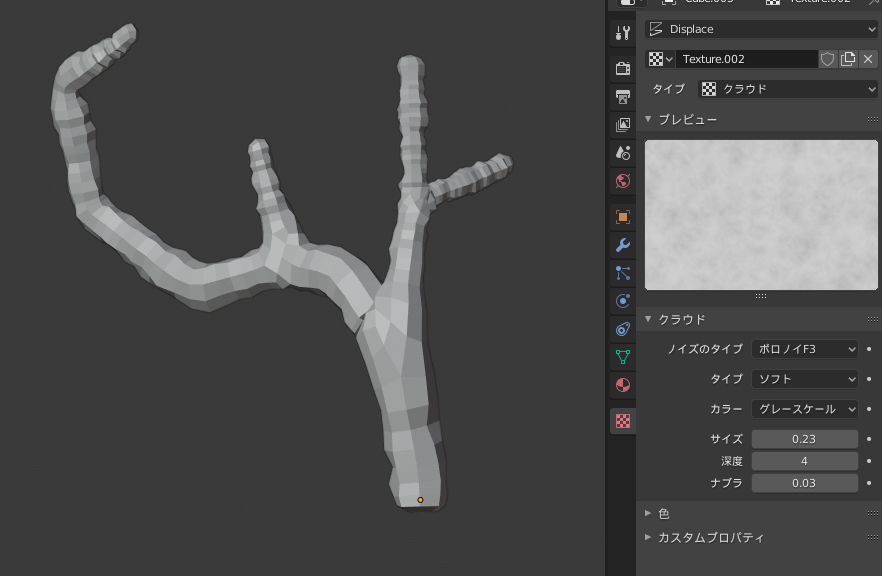Image resolution: width=882 pixels, height=576 pixels.
Task: Click the サイズ 0.23 value field
Action: 805,439
